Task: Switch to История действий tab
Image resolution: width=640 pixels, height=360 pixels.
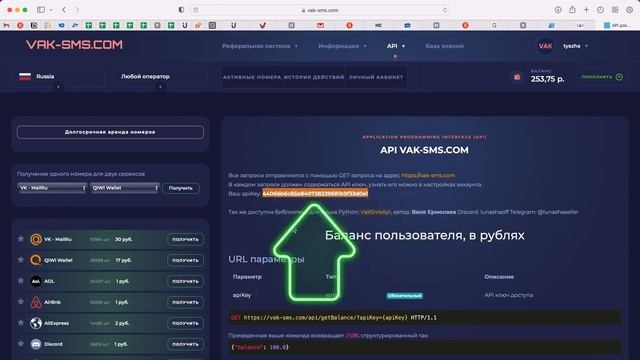Action: [314, 77]
